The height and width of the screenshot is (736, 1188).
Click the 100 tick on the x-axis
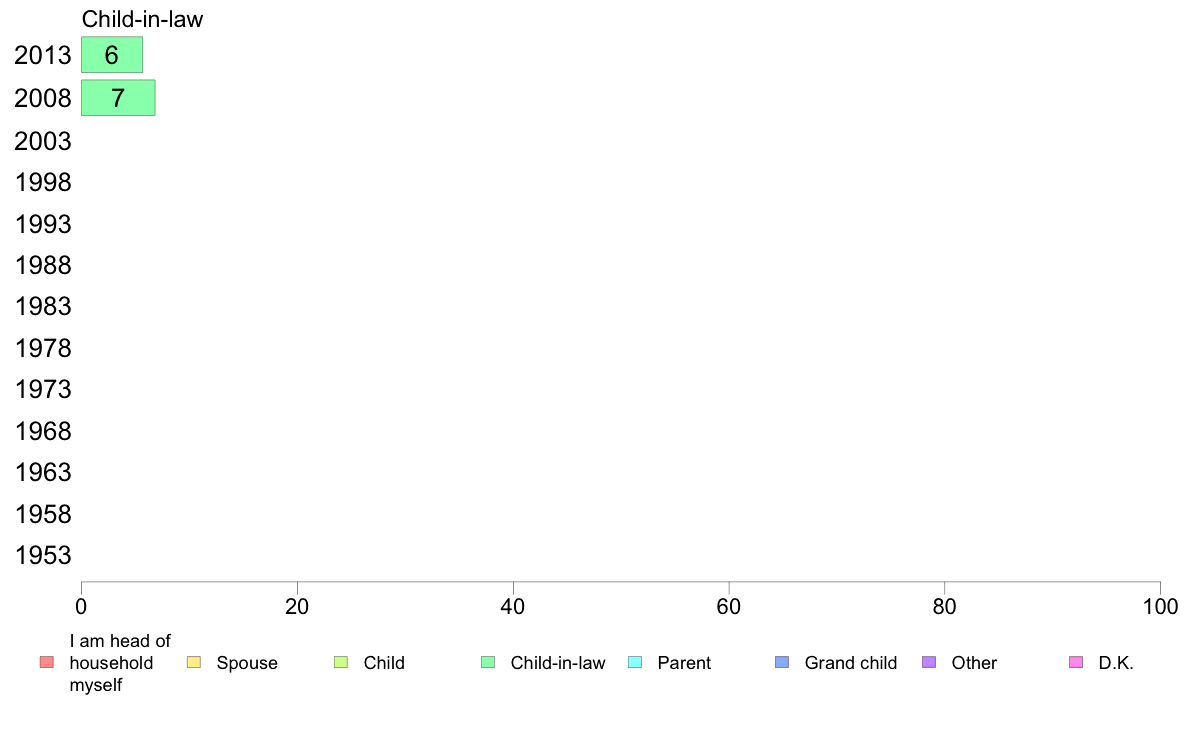[1160, 606]
